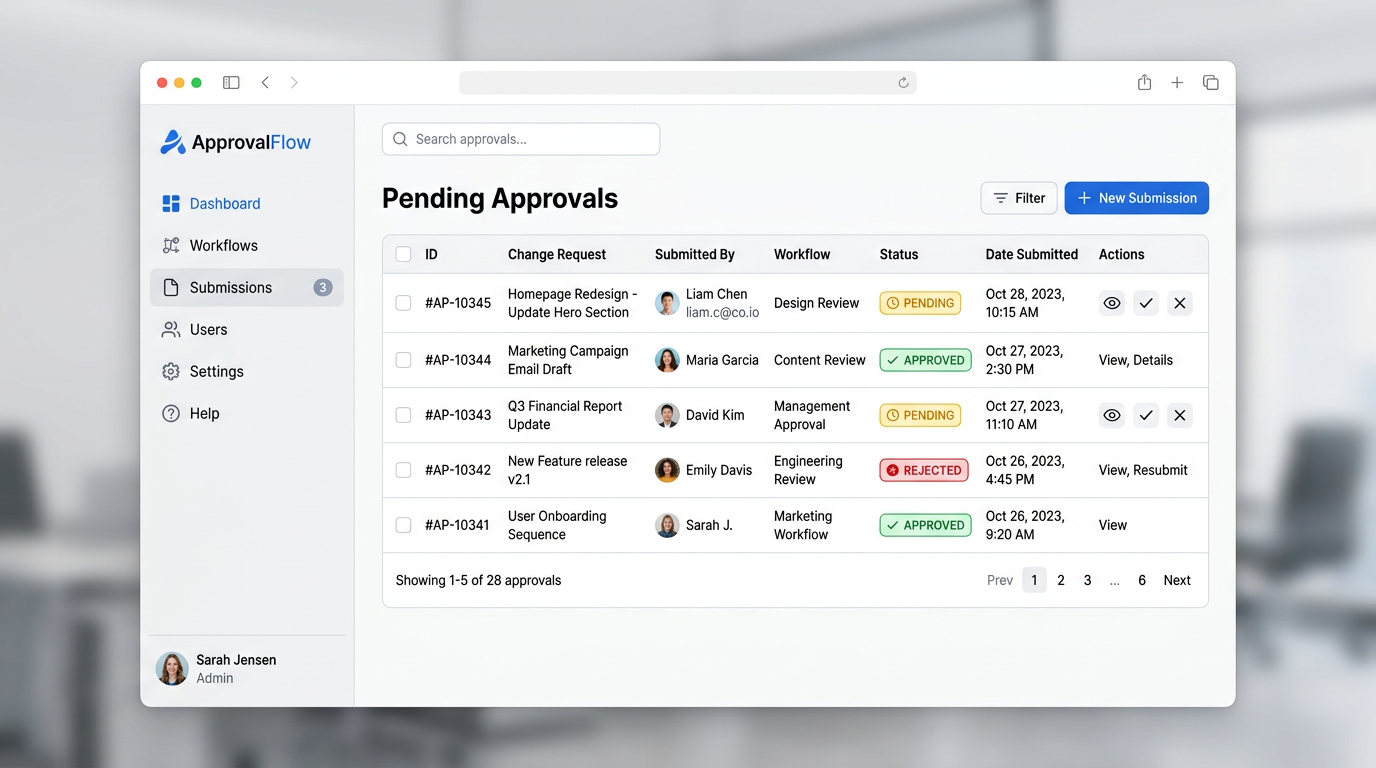
Task: Go to page 3 of approvals
Action: [x=1087, y=579]
